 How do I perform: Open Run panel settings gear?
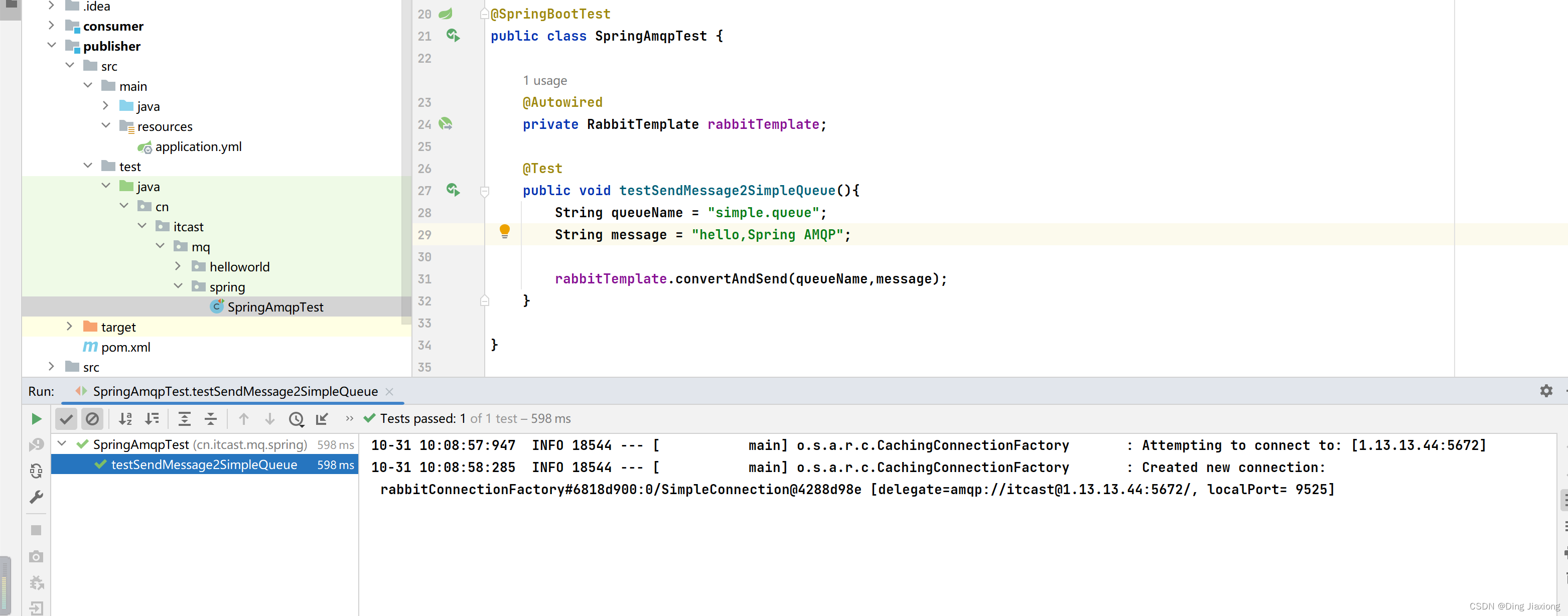(1546, 391)
